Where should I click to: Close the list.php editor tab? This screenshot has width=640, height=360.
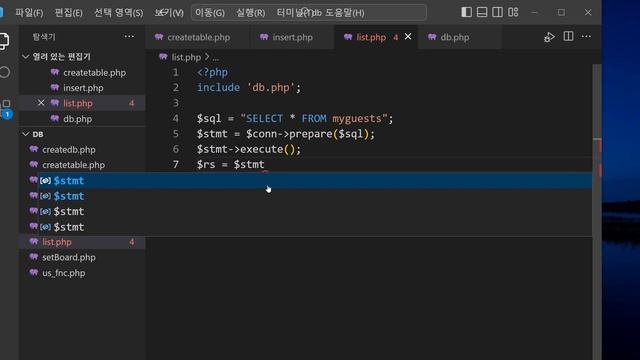(x=408, y=37)
